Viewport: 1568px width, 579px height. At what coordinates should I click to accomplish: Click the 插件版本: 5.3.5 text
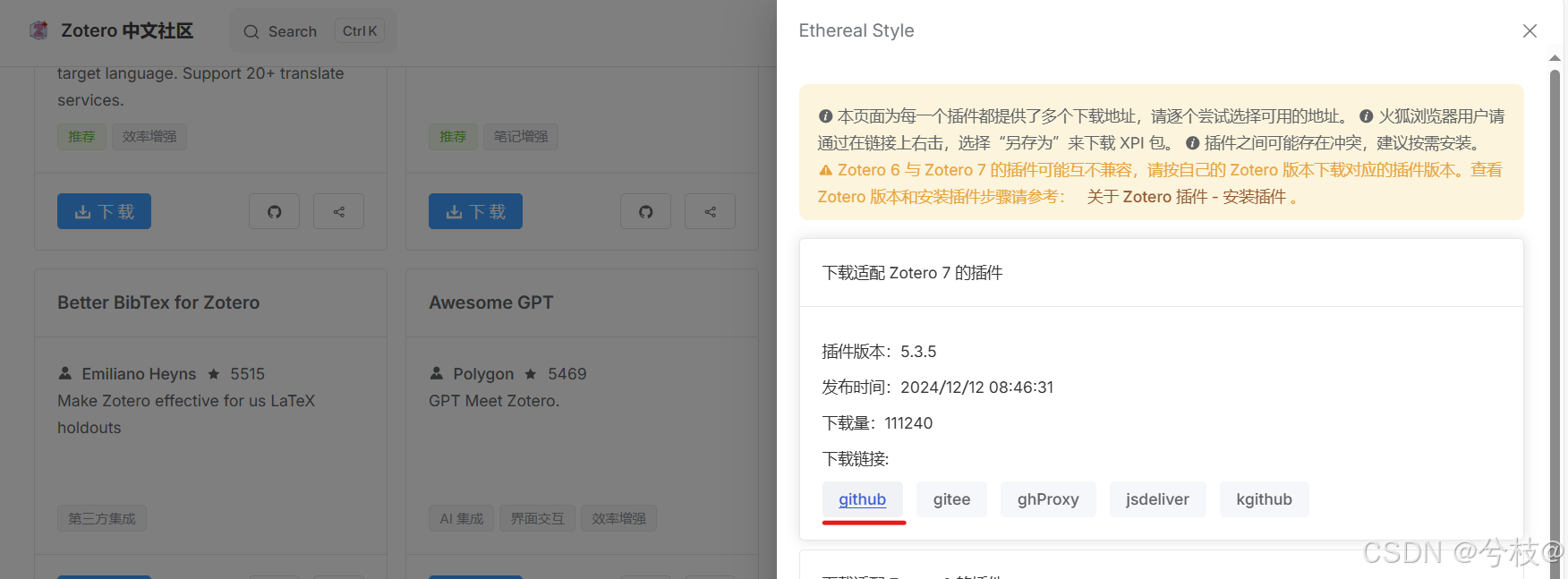click(879, 352)
